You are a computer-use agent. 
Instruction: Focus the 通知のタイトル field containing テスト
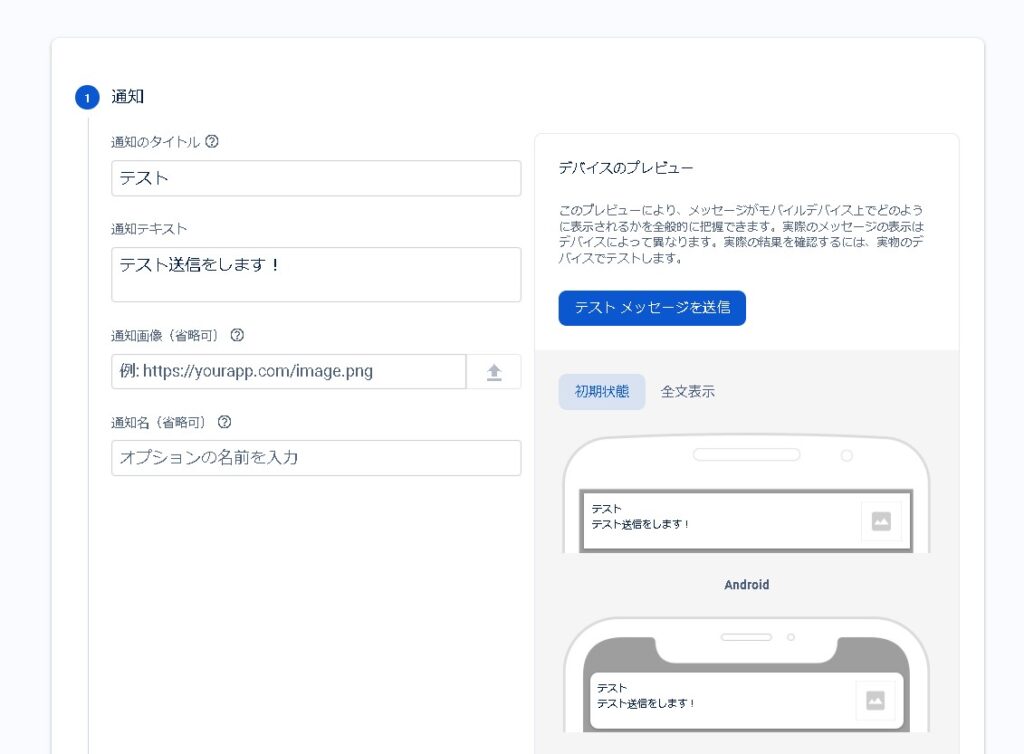316,178
